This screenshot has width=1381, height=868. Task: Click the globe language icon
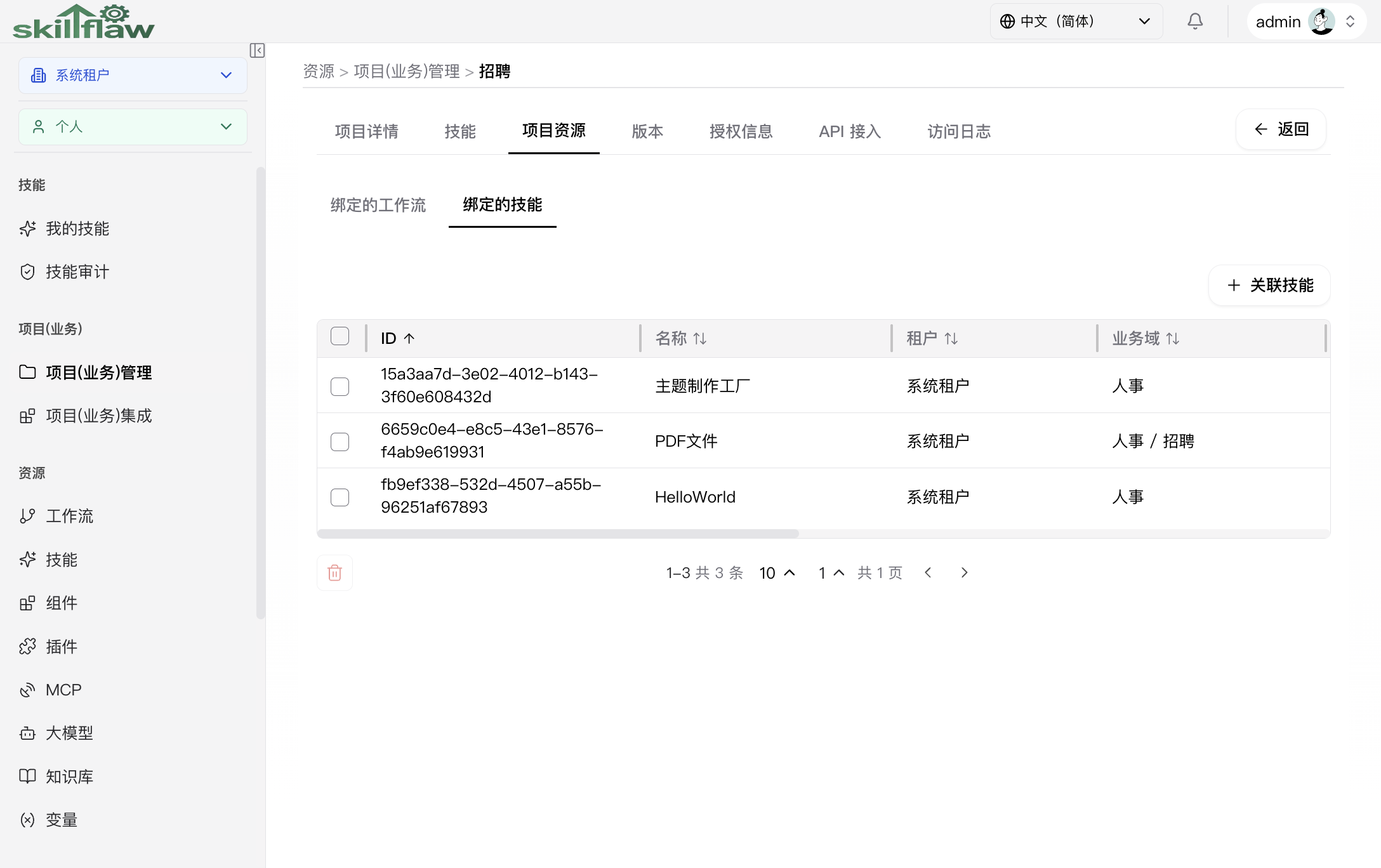(1007, 22)
